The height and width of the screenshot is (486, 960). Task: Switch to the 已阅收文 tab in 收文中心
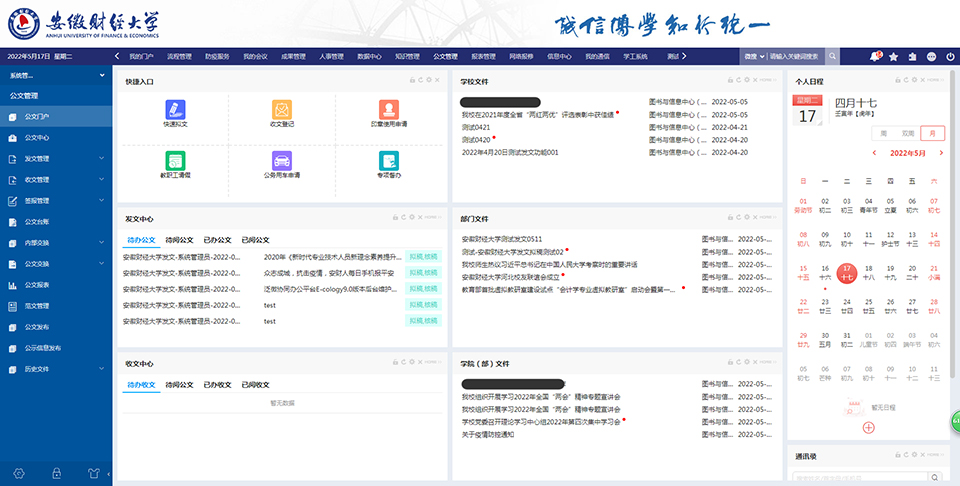(255, 385)
